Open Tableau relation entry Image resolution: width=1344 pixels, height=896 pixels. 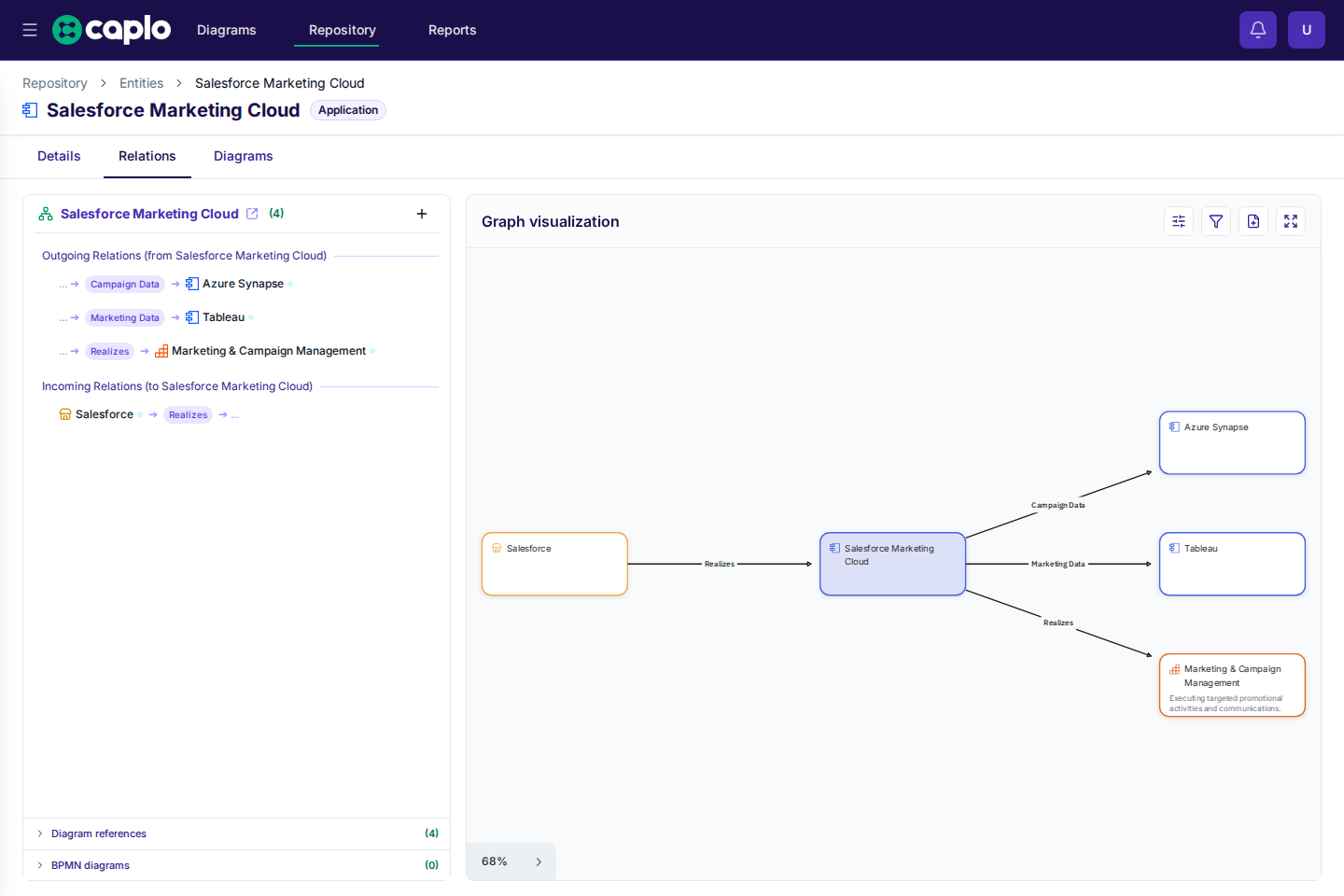point(223,317)
